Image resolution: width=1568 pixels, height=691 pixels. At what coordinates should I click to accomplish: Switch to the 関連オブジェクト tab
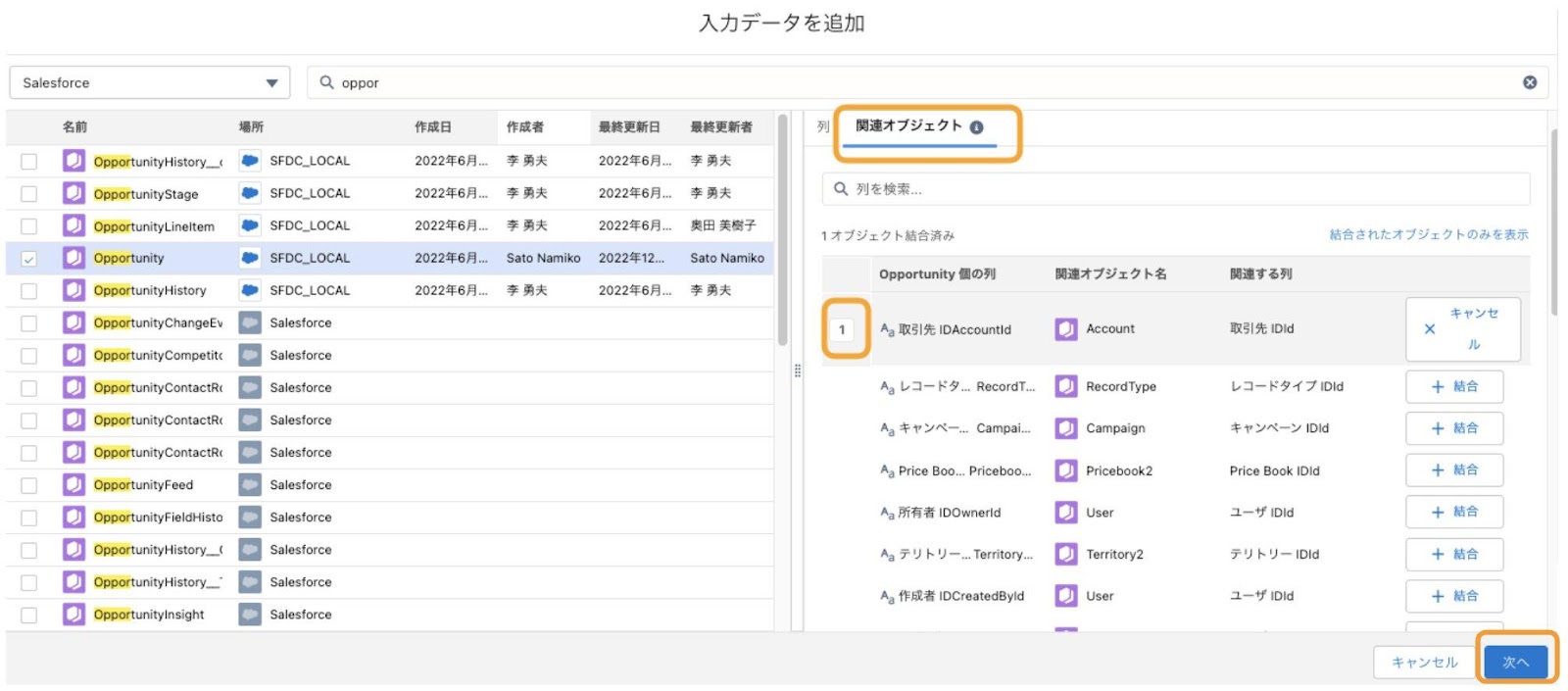(919, 126)
